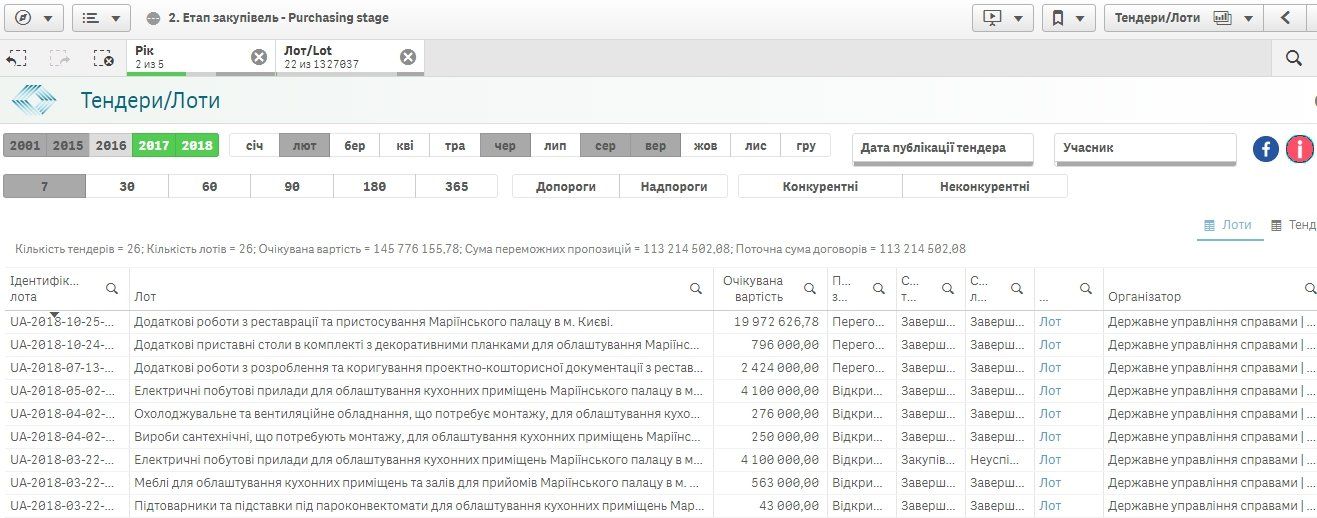The width and height of the screenshot is (1317, 518).
Task: Remove the Рік selection
Action: pos(259,57)
